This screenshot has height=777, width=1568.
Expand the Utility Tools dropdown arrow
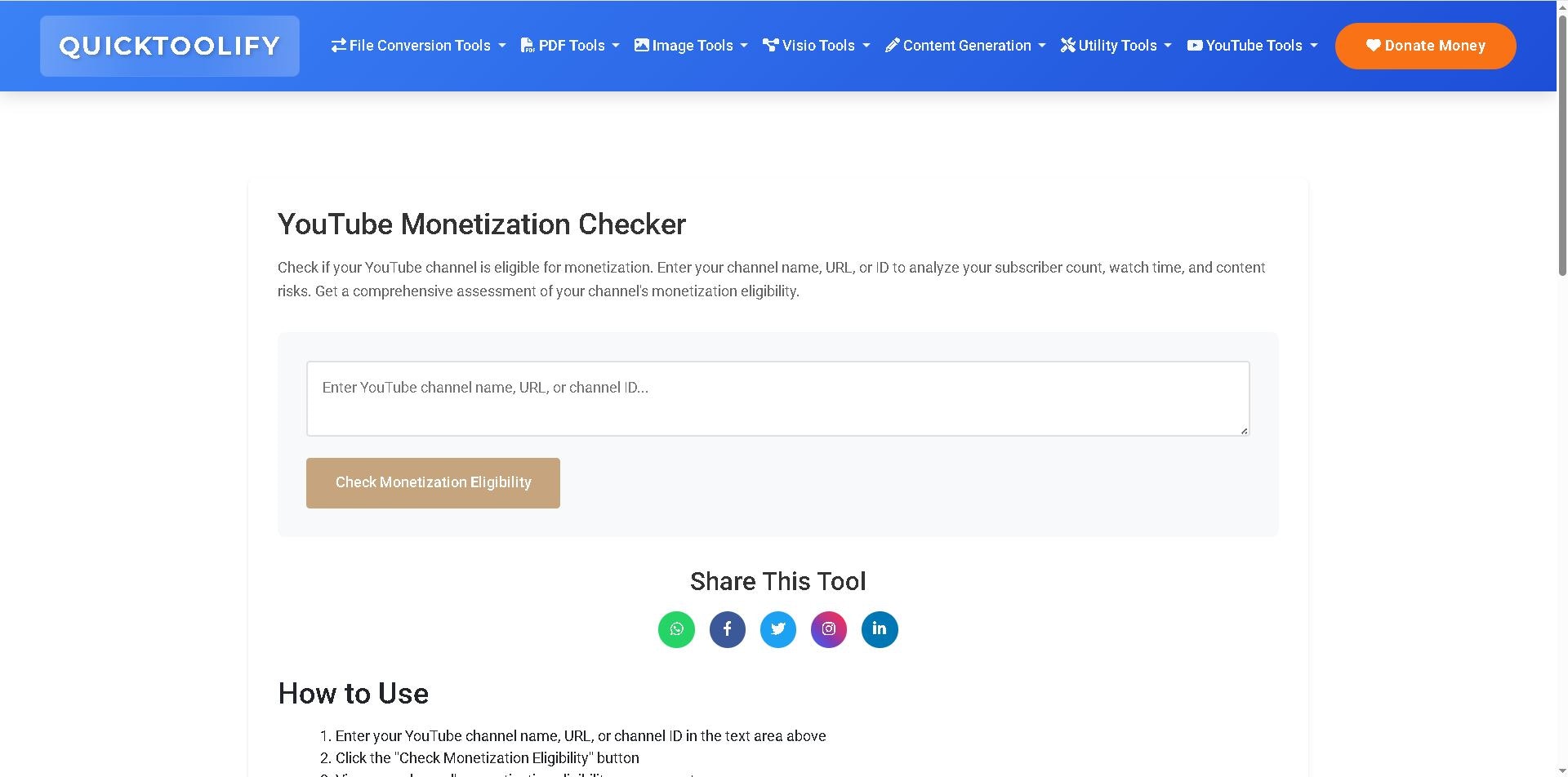coord(1168,46)
